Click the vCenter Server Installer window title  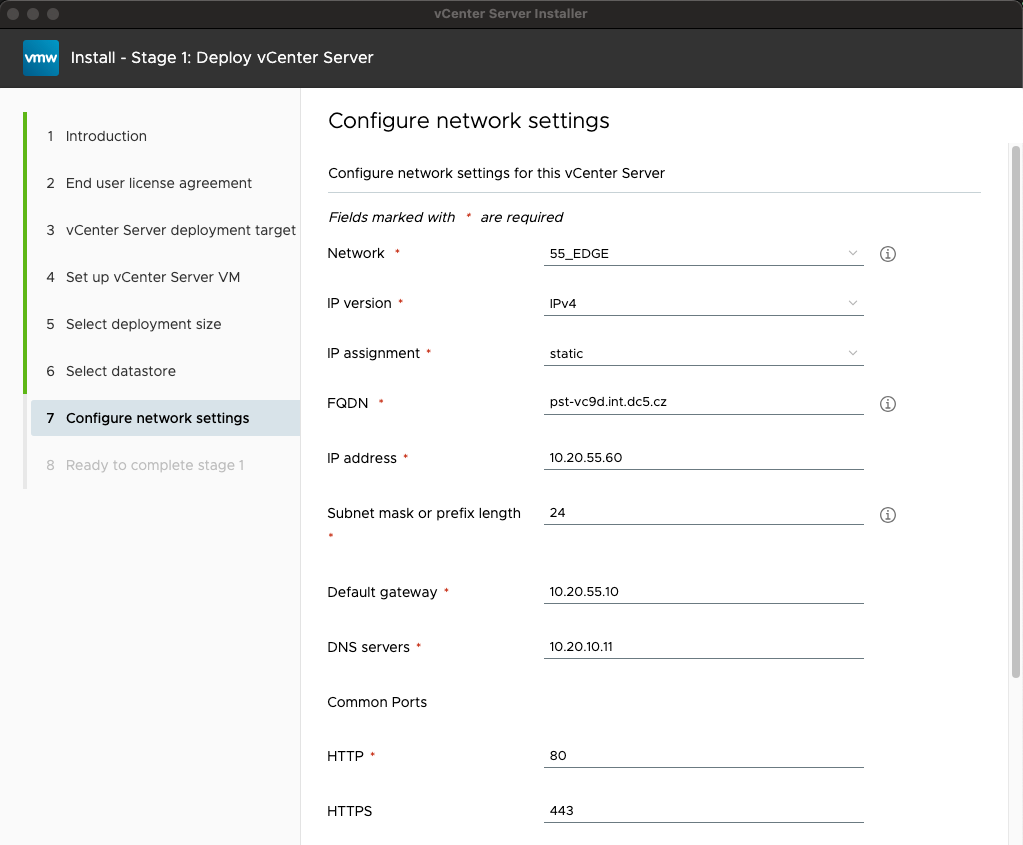point(511,14)
